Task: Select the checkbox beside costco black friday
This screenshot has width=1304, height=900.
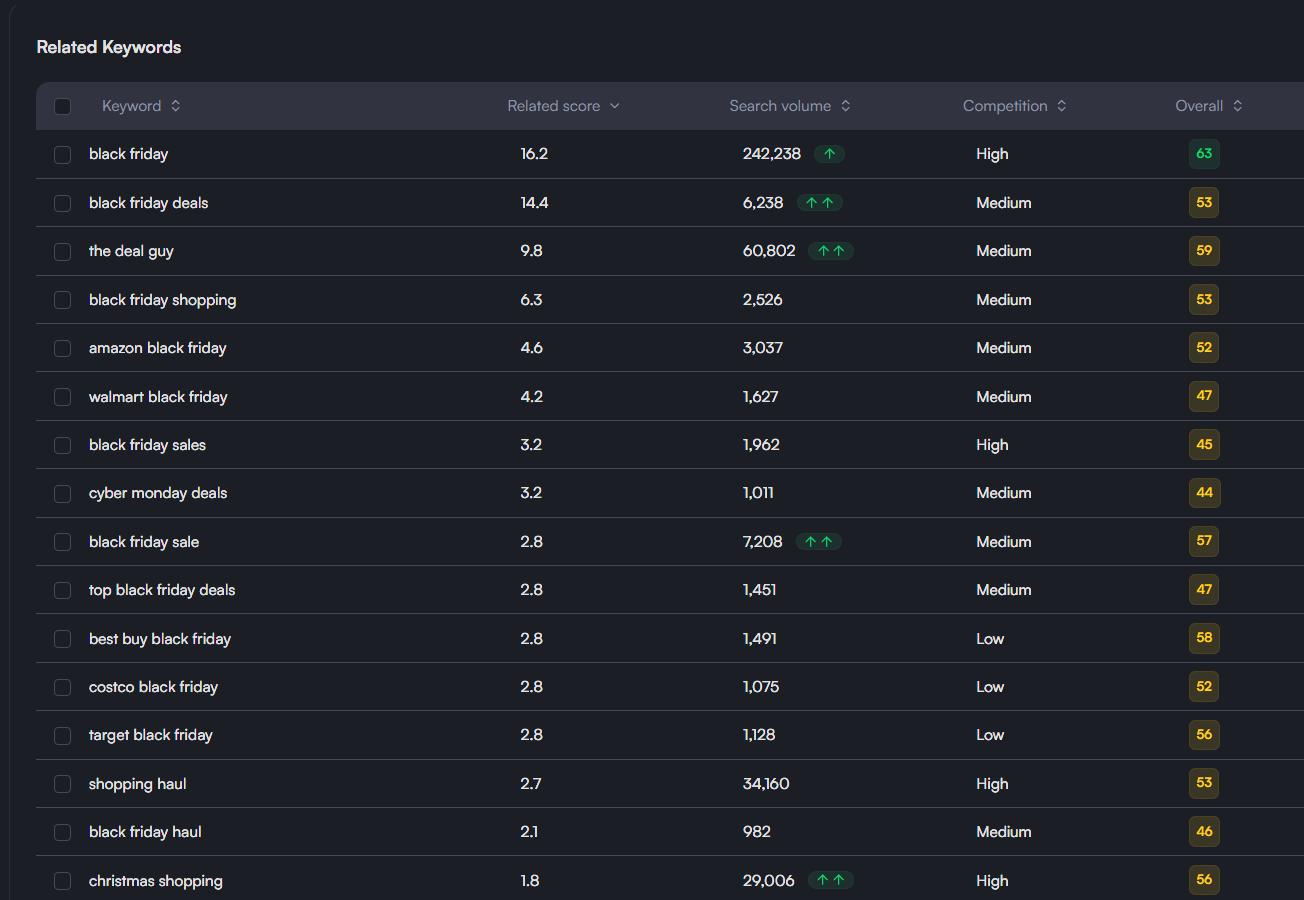Action: pos(62,687)
